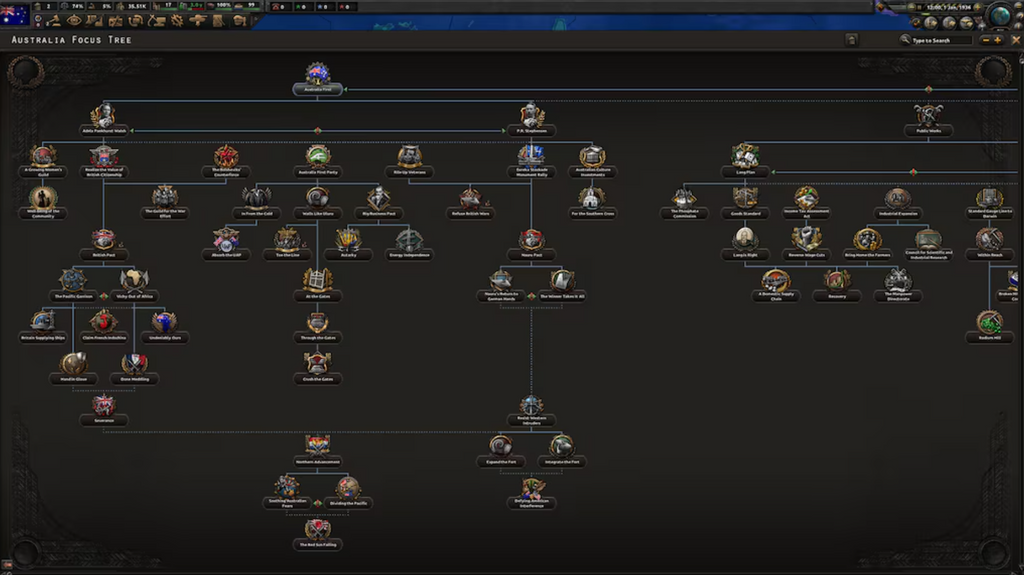Select the British Pact focus
The image size is (1024, 575).
[104, 244]
